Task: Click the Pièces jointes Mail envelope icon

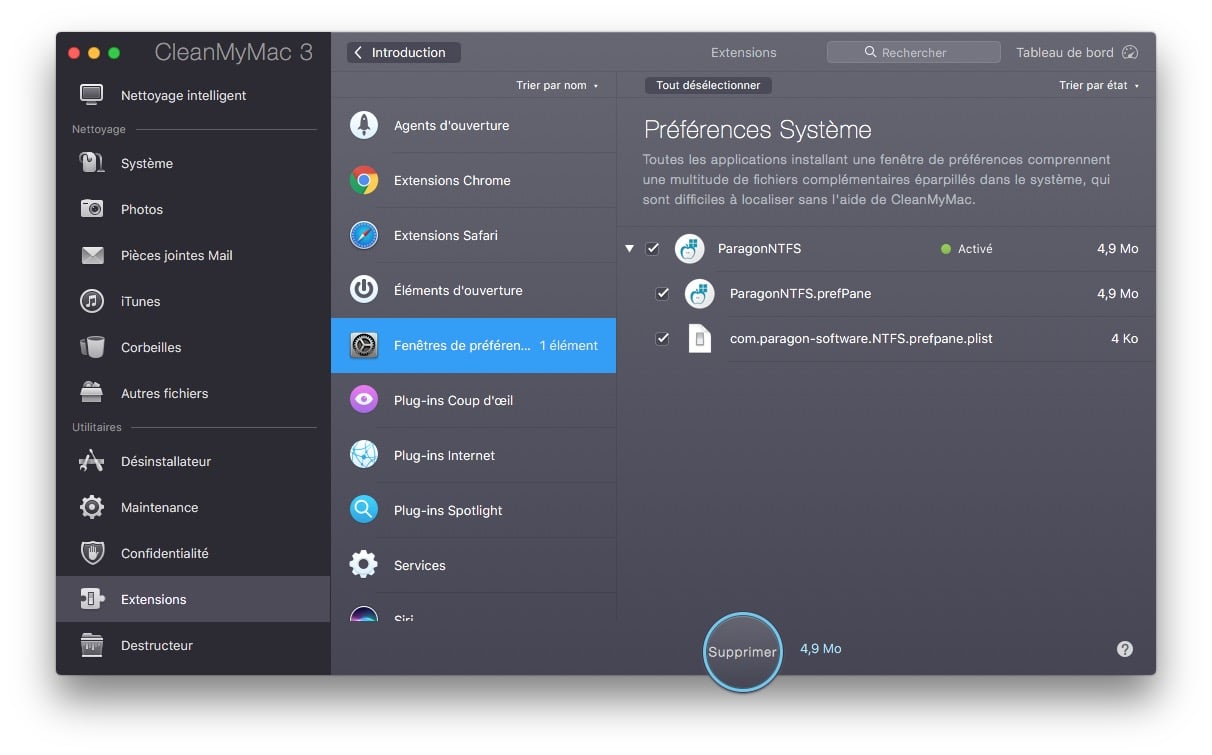Action: coord(92,255)
